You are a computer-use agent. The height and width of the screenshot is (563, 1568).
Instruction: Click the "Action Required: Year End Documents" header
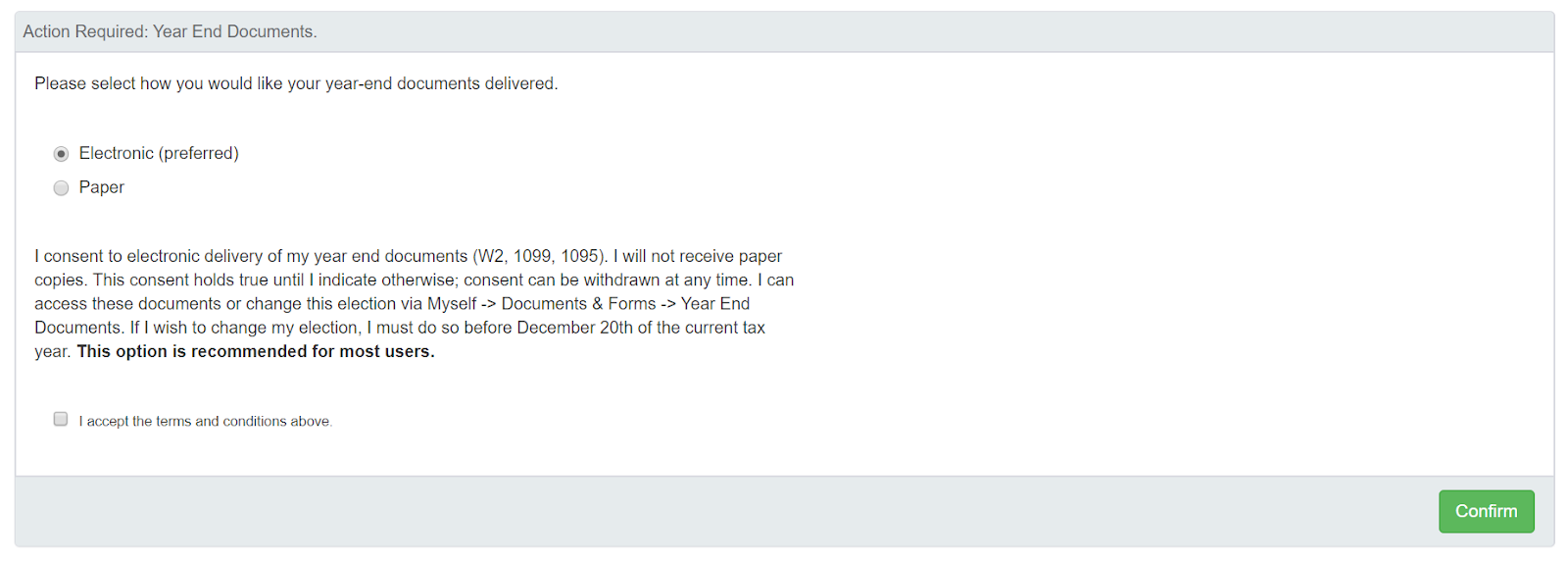[x=170, y=32]
